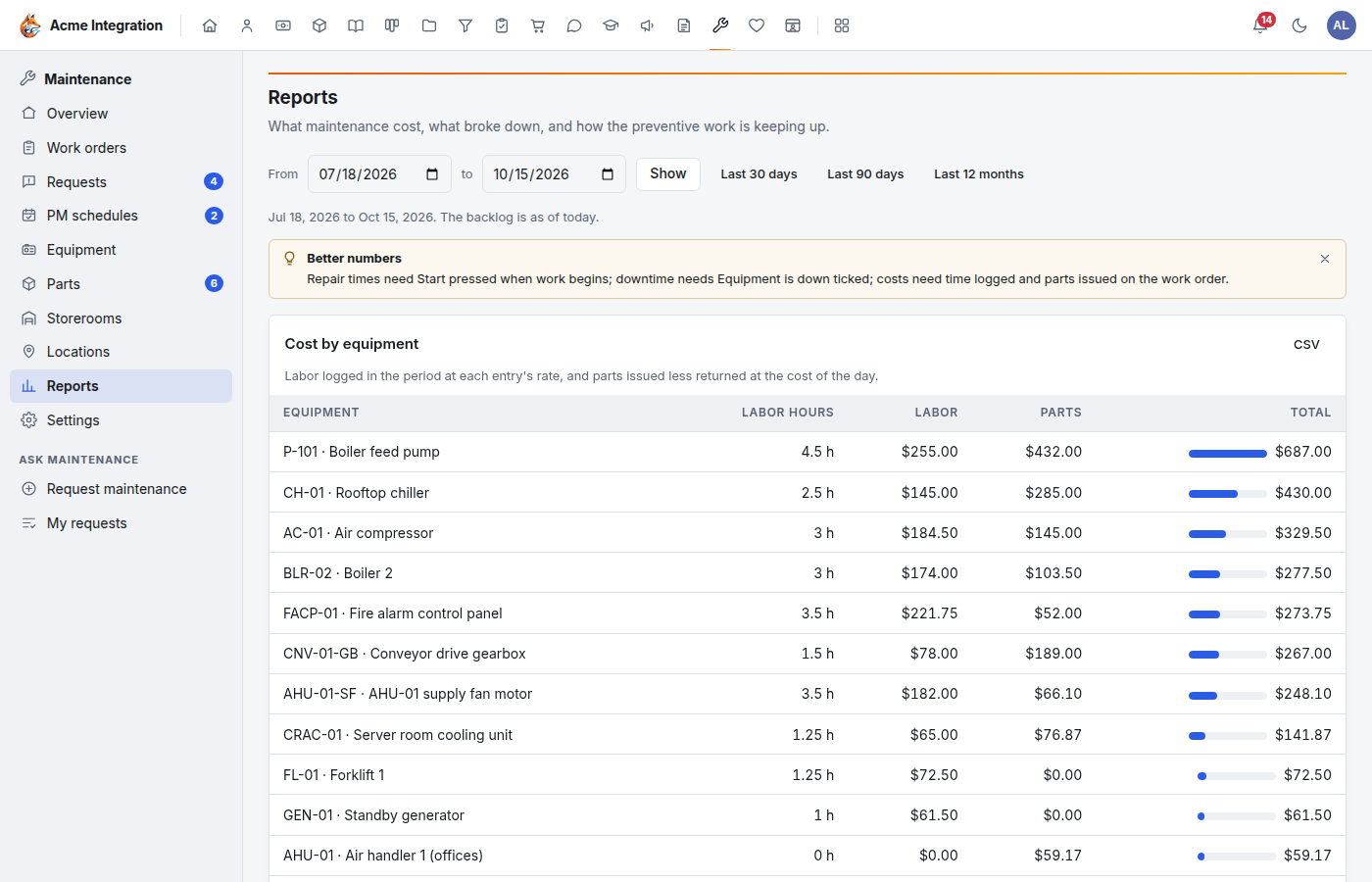Open the open-book icon in top navigation
Viewport: 1372px width, 882px height.
point(356,25)
